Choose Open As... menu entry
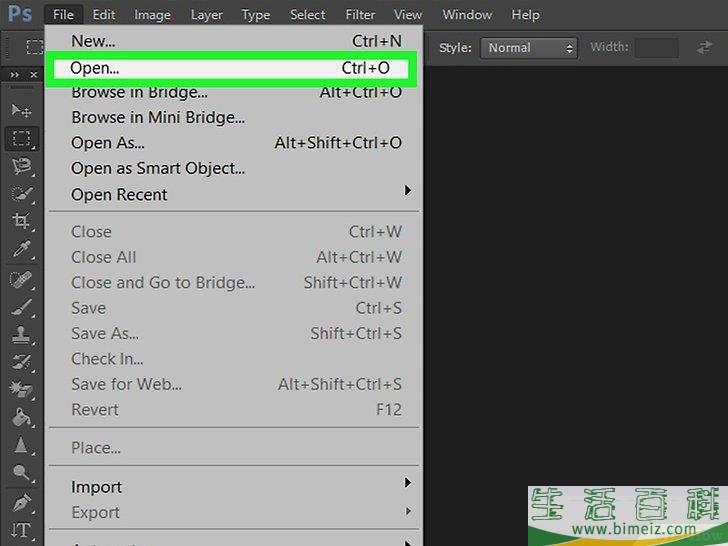728x546 pixels. coord(236,143)
